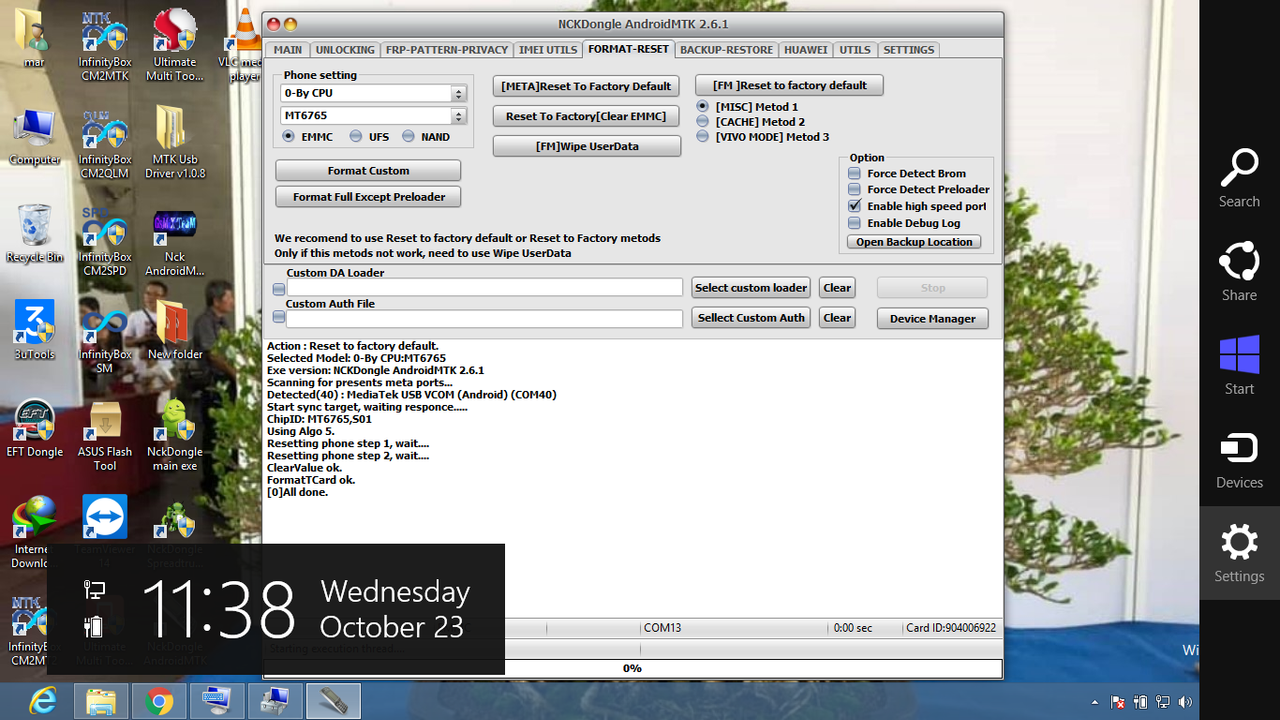Image resolution: width=1280 pixels, height=720 pixels.
Task: Switch to the HUAWEI tab
Action: 806,50
